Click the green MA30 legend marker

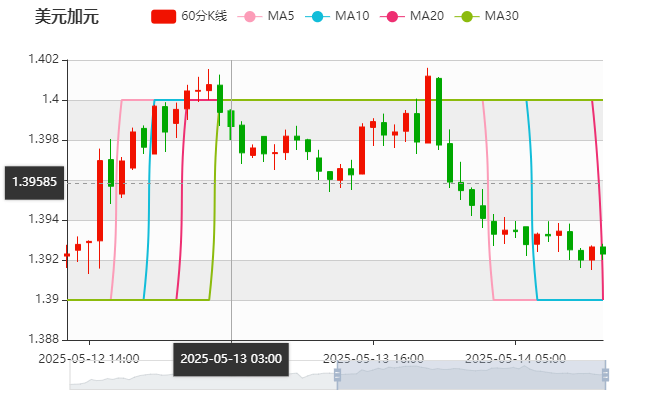[x=466, y=17]
